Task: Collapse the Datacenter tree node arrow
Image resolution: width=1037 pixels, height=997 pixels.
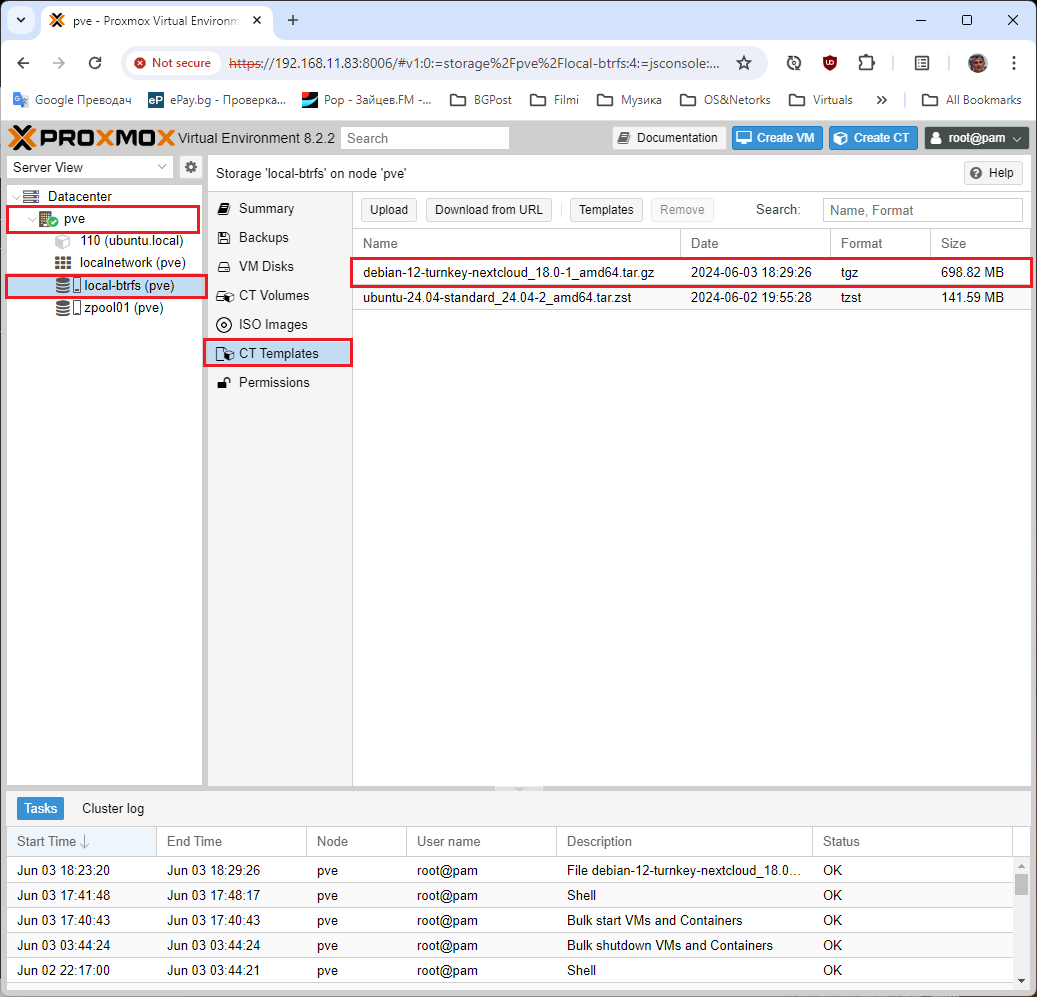Action: coord(16,196)
